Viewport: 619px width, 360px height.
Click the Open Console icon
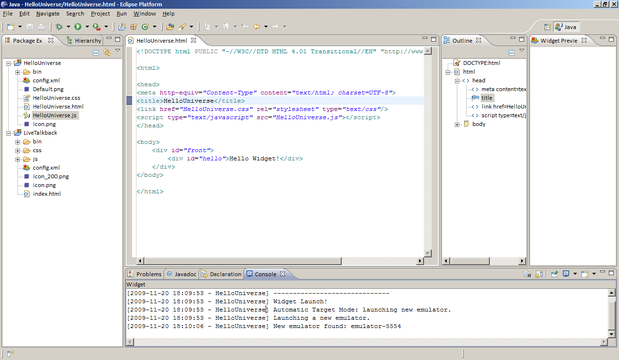pos(585,274)
